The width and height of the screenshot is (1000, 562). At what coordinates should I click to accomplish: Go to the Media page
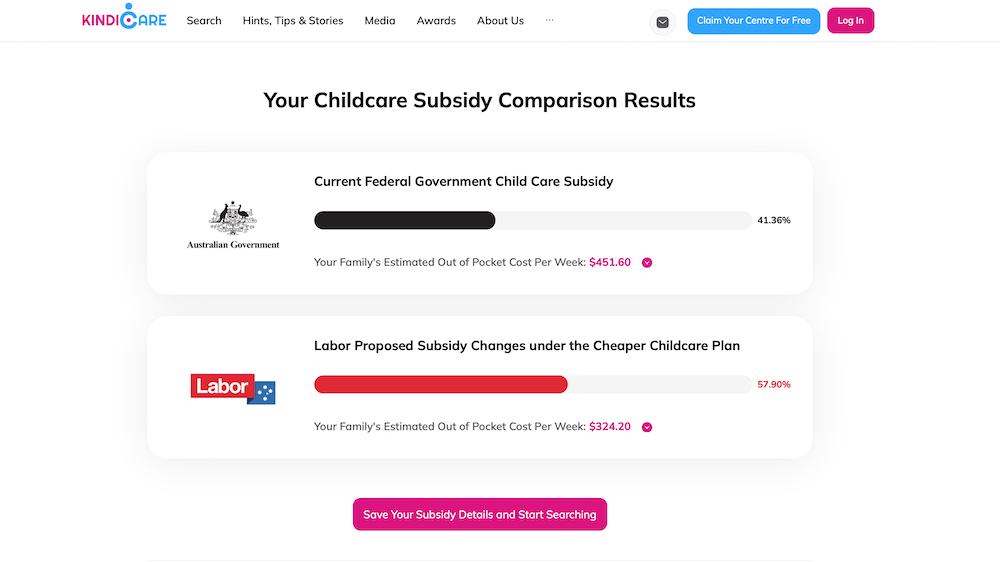click(380, 21)
